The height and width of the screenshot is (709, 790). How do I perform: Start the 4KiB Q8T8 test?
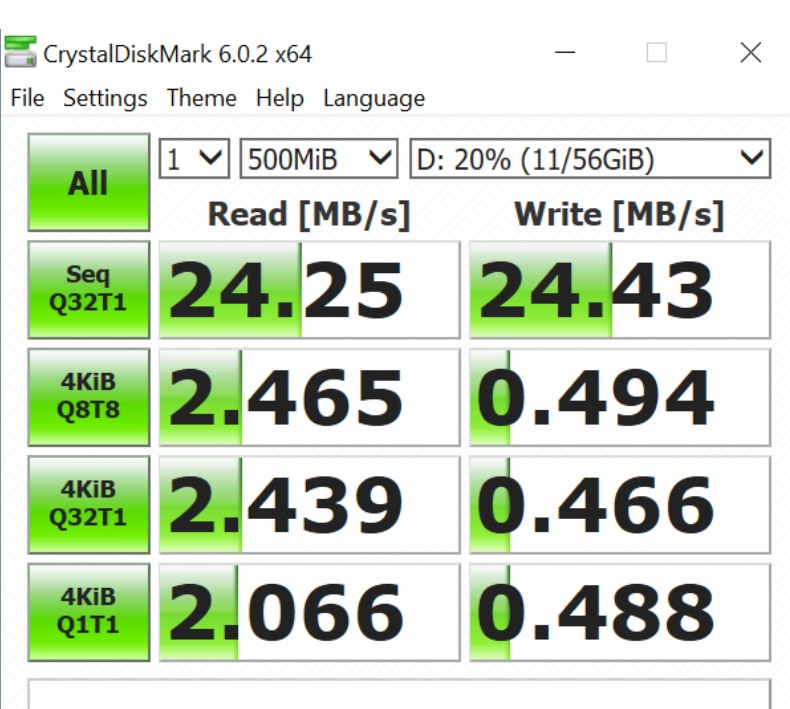pyautogui.click(x=88, y=397)
